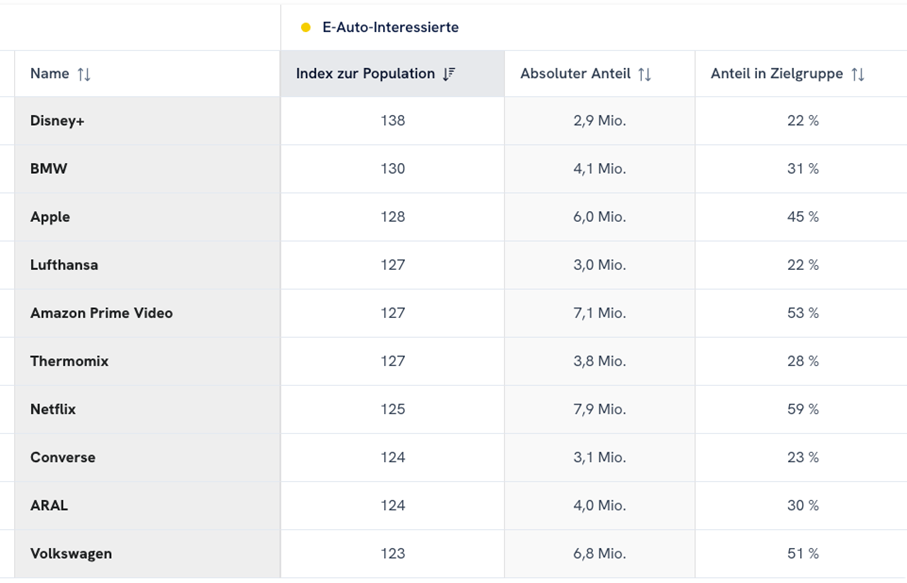Click Netflix's 7,9 Mio. absolute value

(599, 409)
